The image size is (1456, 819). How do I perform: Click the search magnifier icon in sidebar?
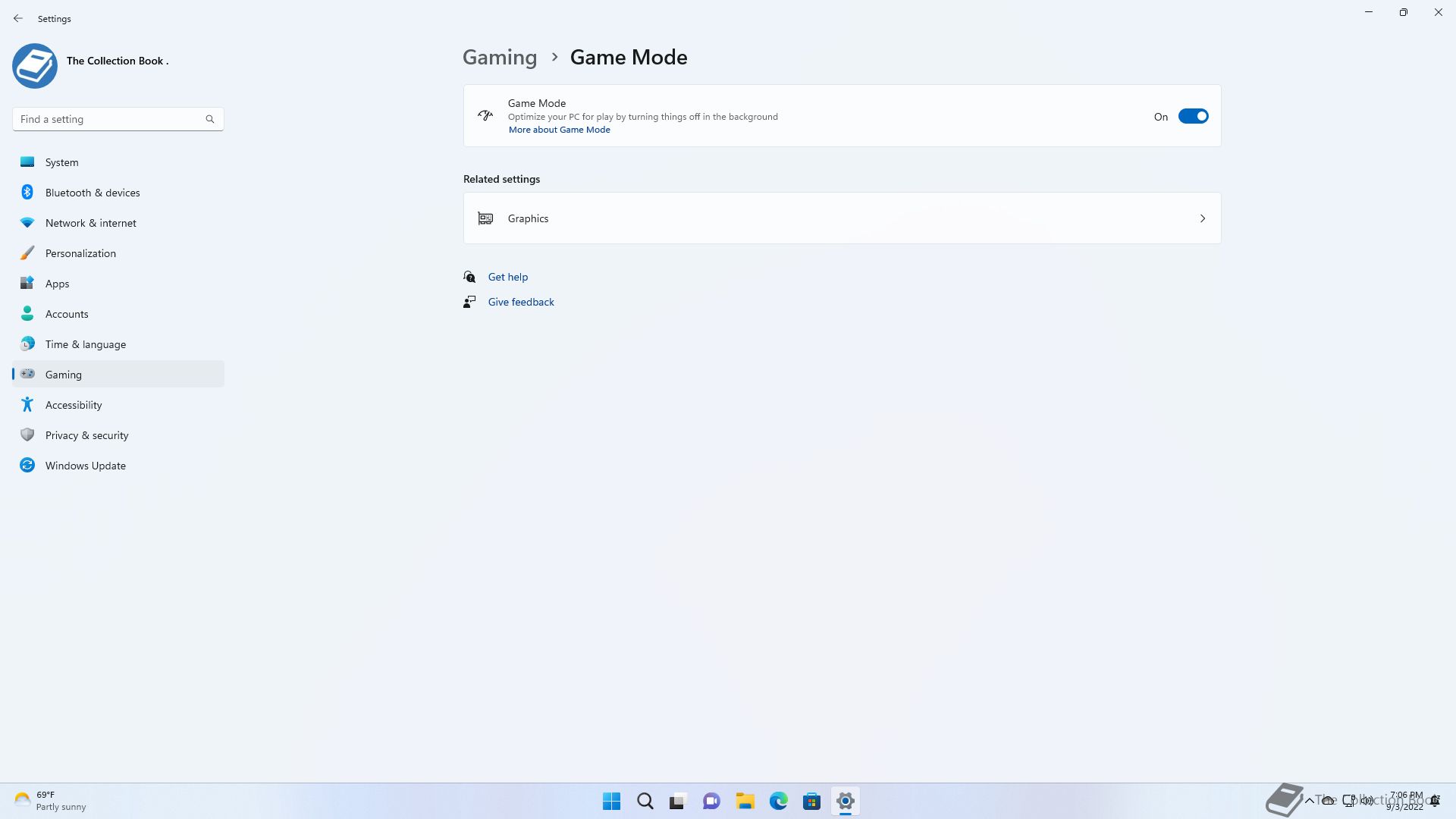click(210, 119)
